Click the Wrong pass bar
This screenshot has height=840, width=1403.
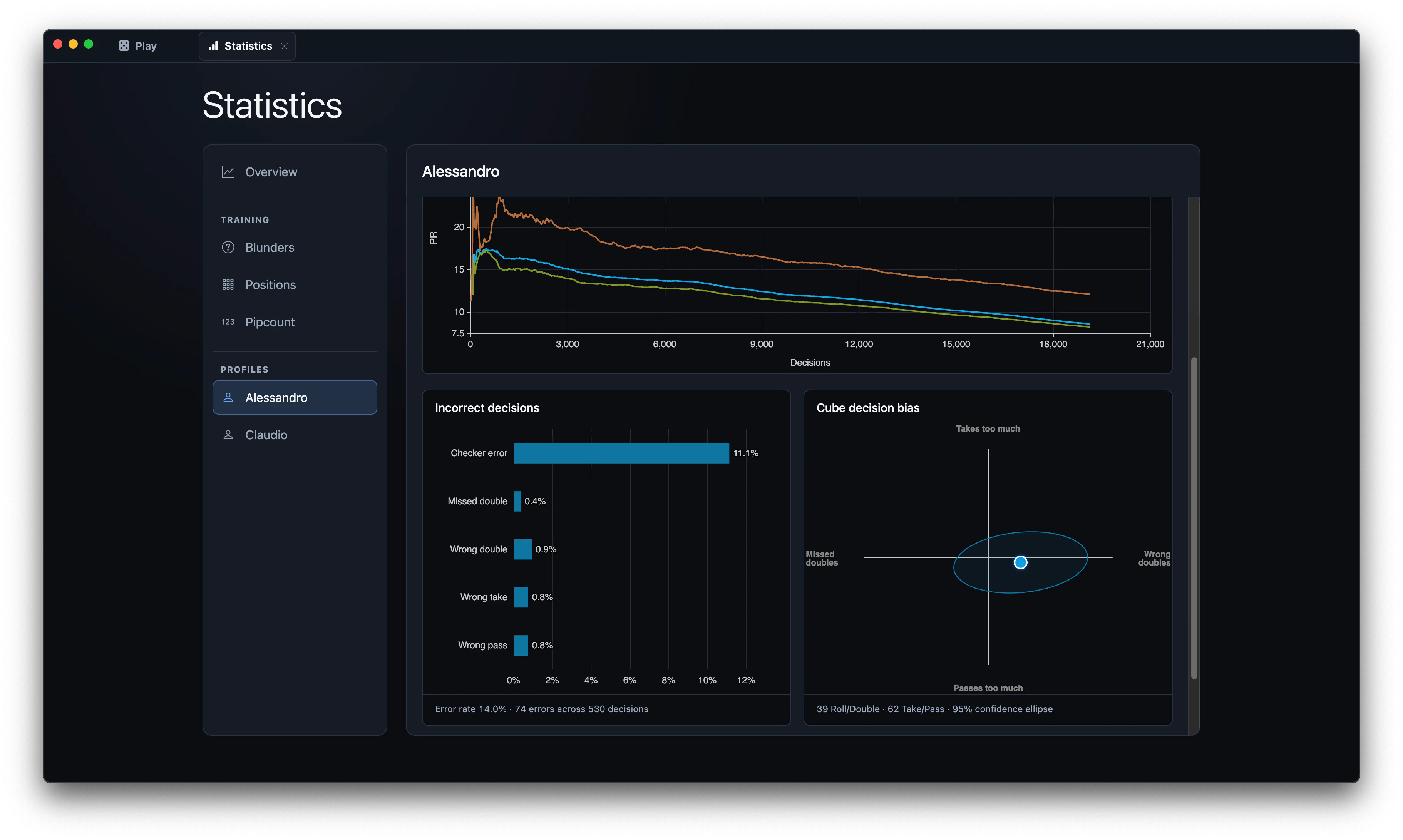521,645
